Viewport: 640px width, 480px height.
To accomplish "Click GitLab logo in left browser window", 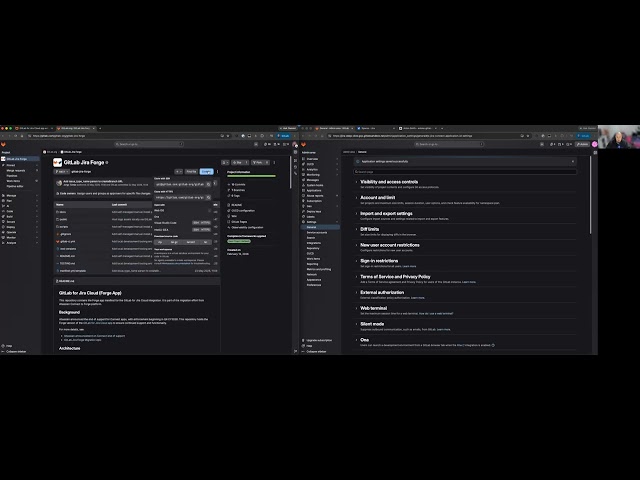I will [3, 144].
